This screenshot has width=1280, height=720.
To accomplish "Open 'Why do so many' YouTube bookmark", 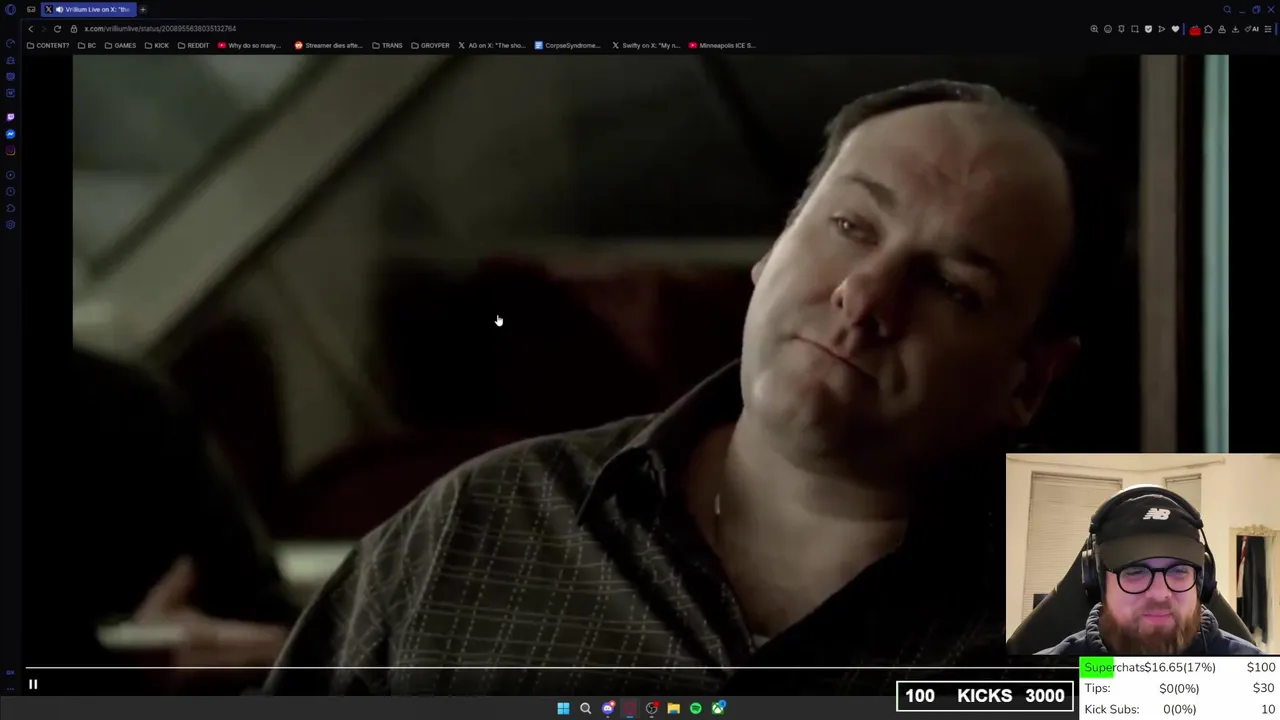I will [x=250, y=45].
